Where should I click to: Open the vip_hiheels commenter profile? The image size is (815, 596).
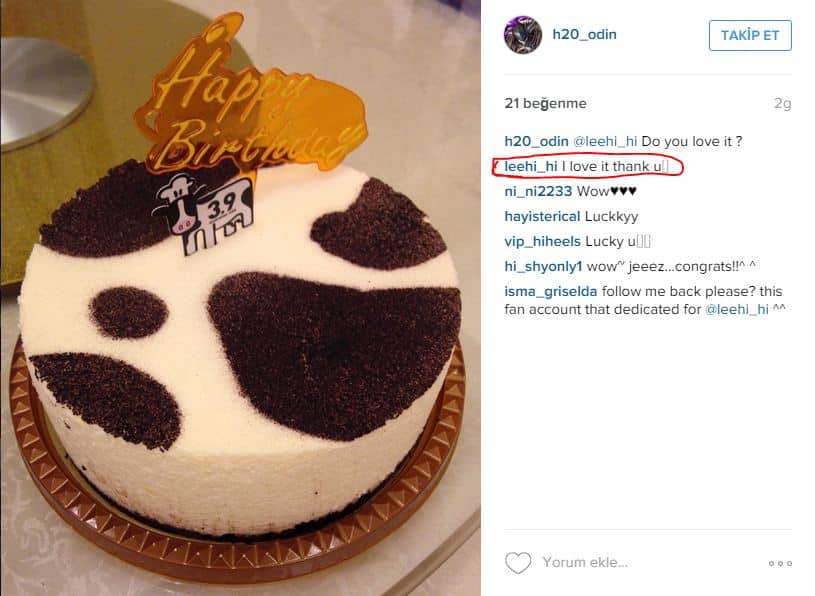pos(542,241)
